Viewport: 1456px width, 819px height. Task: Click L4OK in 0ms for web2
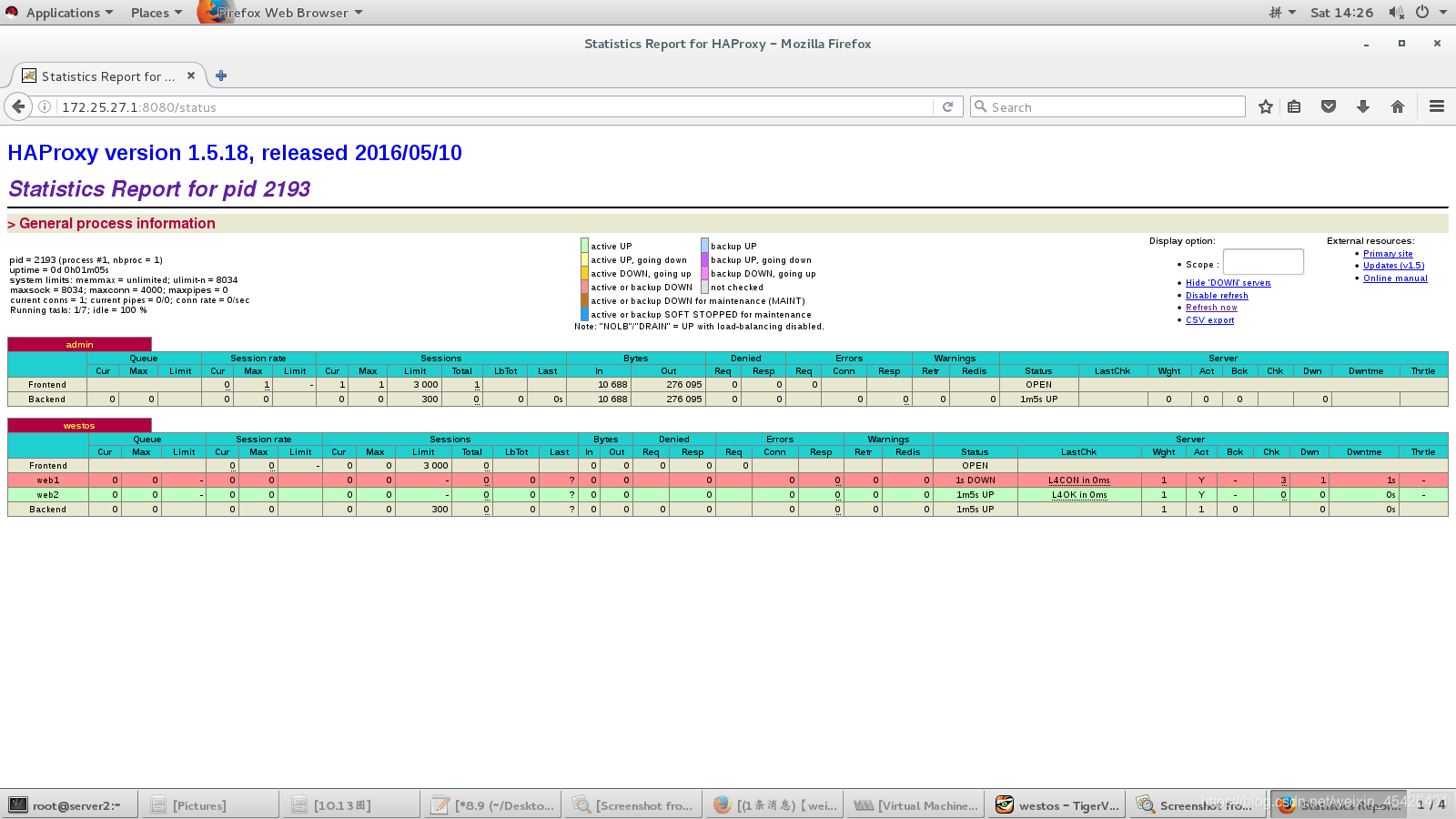1079,495
